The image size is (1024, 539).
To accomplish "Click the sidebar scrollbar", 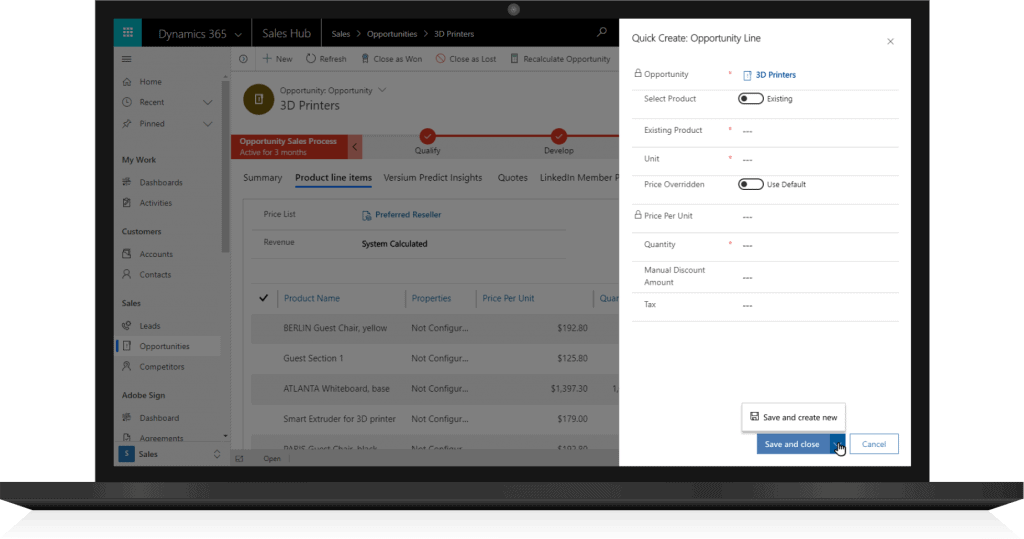I will pos(225,167).
